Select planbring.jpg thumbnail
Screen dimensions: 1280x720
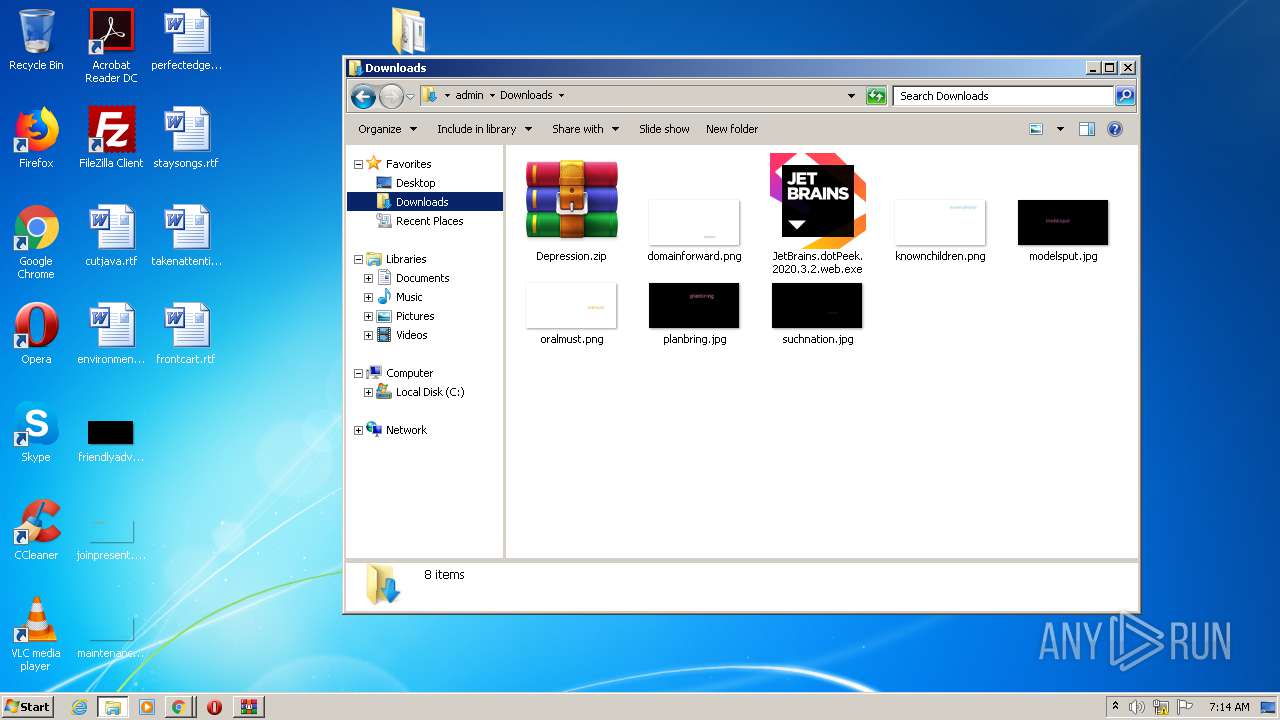[694, 314]
